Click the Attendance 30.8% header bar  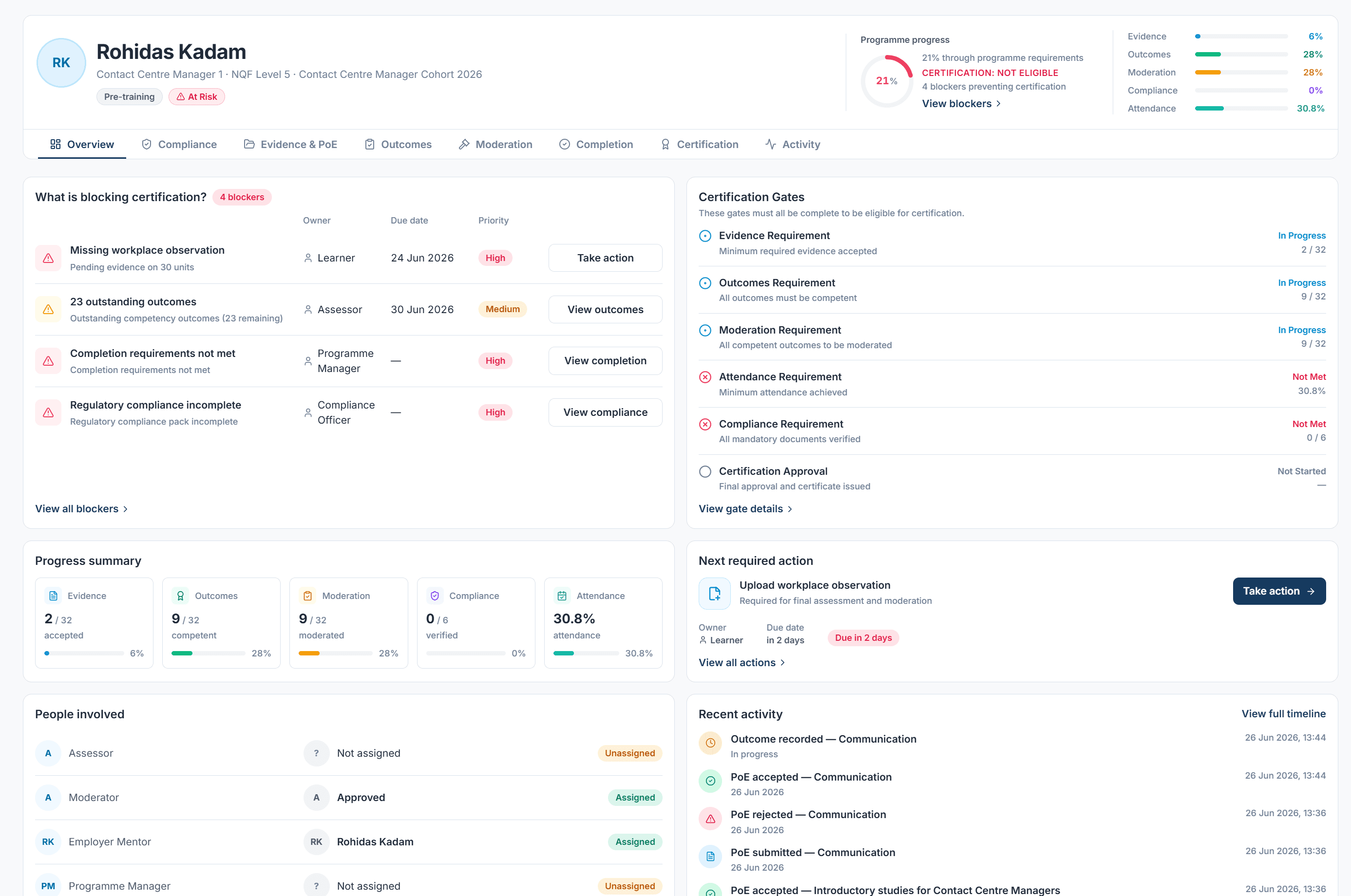tap(1241, 108)
